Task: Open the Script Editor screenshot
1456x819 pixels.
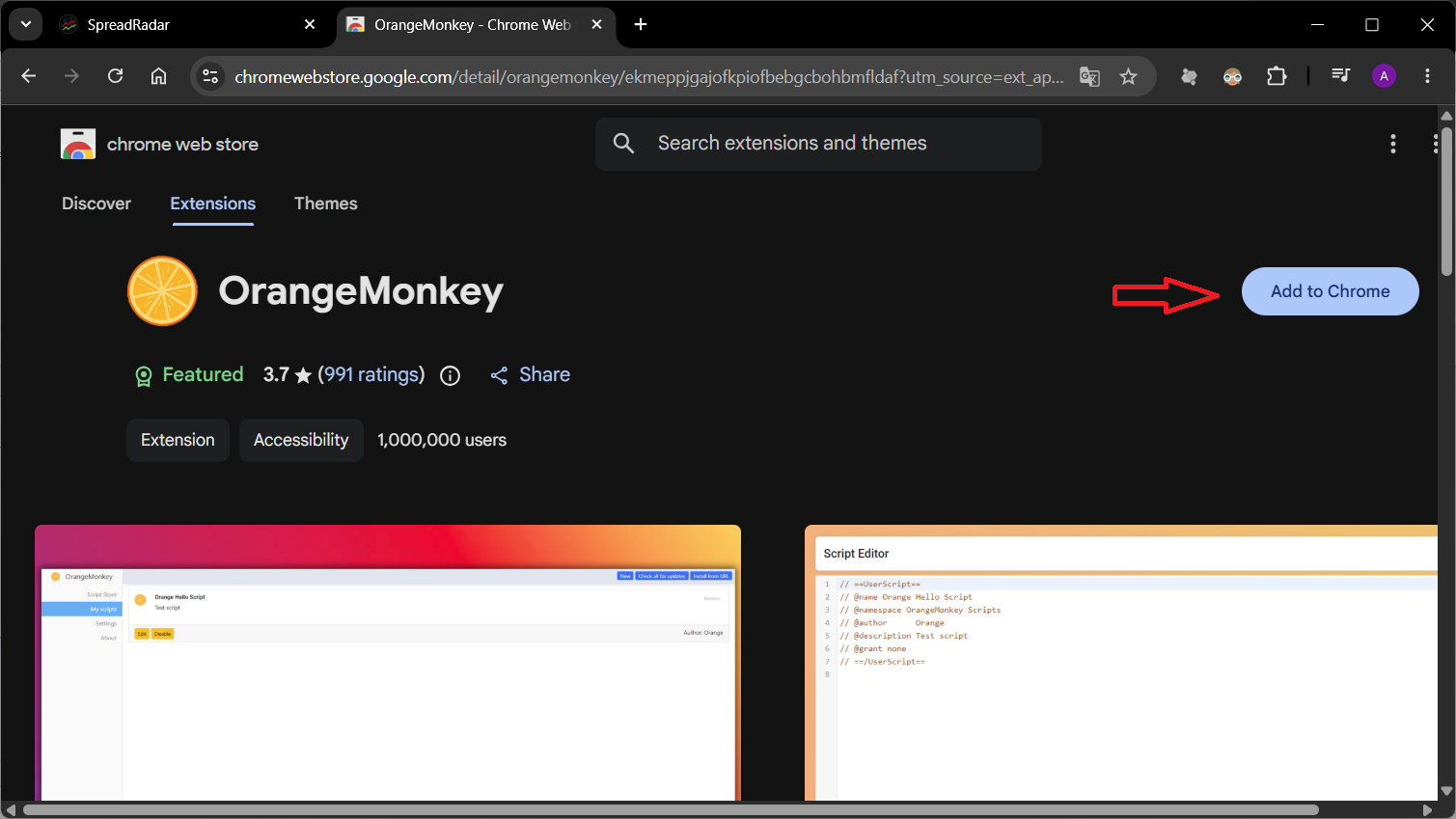Action: coord(1121,663)
